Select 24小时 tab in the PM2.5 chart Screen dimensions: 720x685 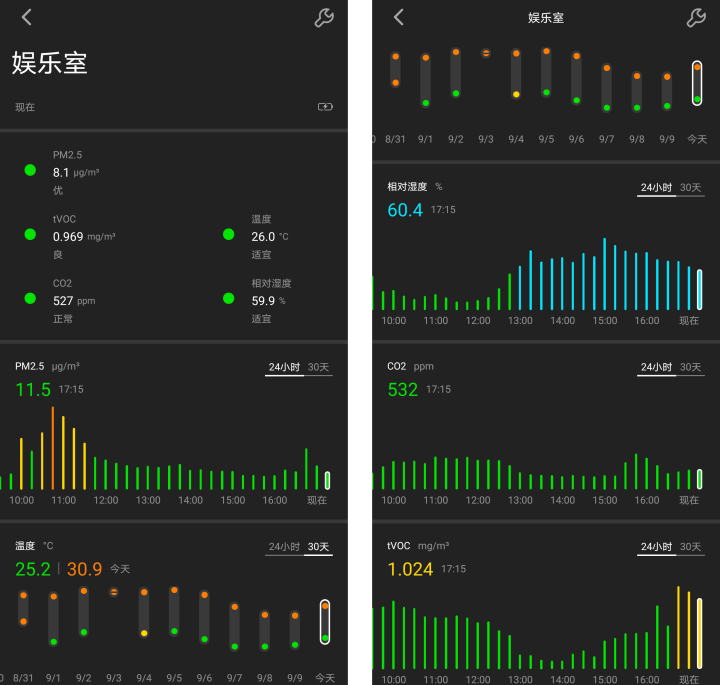point(284,367)
